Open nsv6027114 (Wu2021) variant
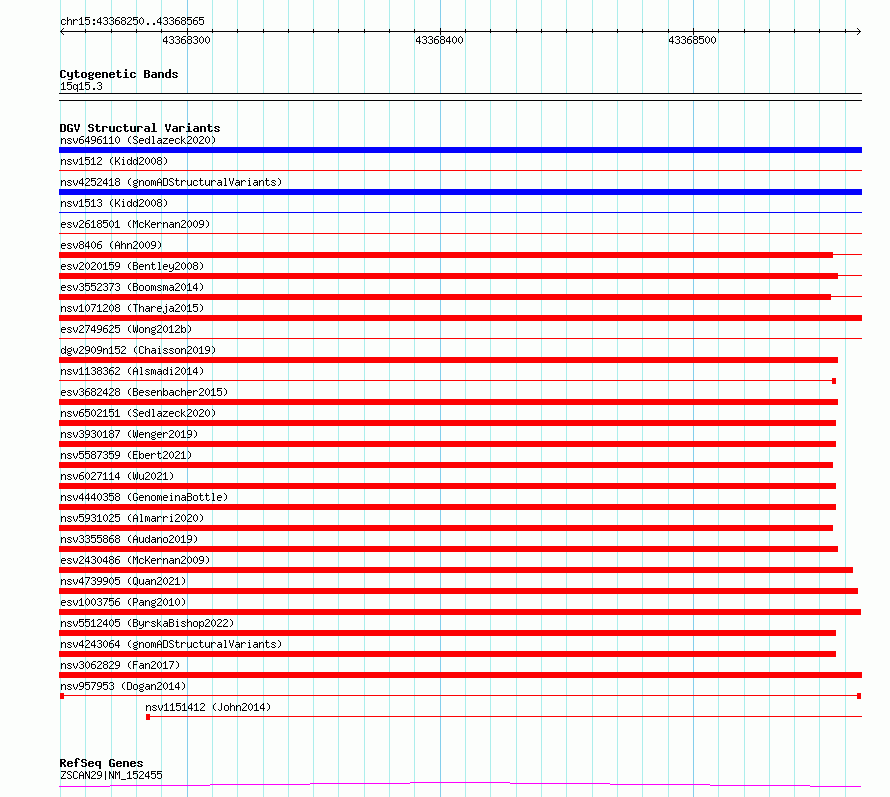This screenshot has height=797, width=890. coord(117,476)
